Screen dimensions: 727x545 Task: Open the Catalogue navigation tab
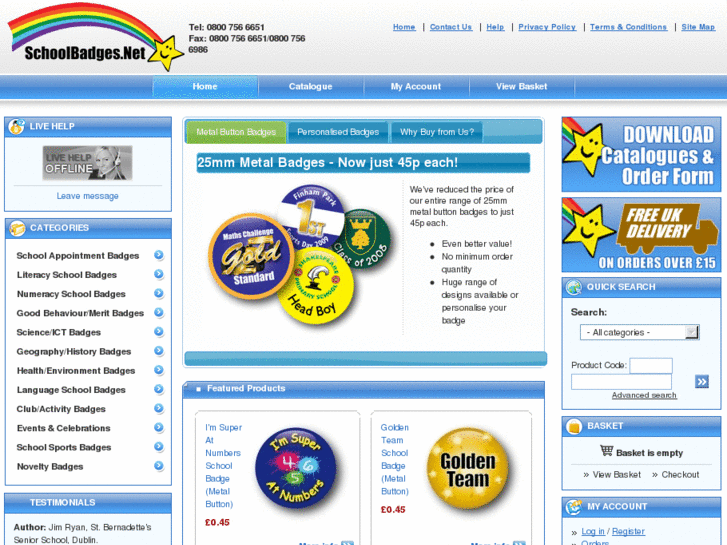[311, 87]
